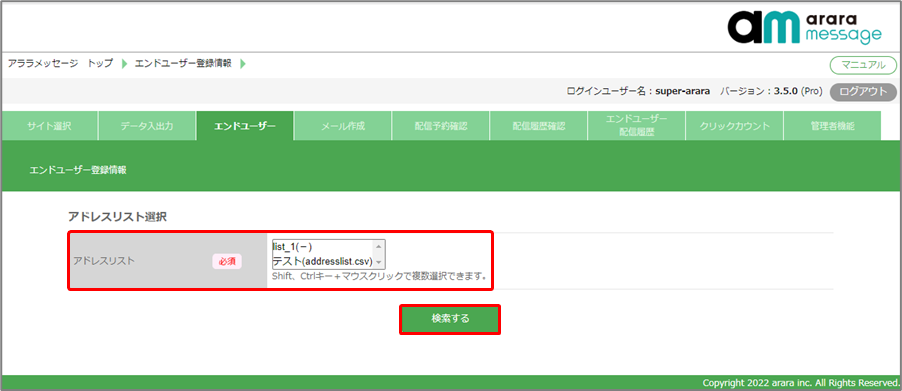Screen dimensions: 902x391
Task: Click the アドレスリスト field label
Action: (104, 260)
